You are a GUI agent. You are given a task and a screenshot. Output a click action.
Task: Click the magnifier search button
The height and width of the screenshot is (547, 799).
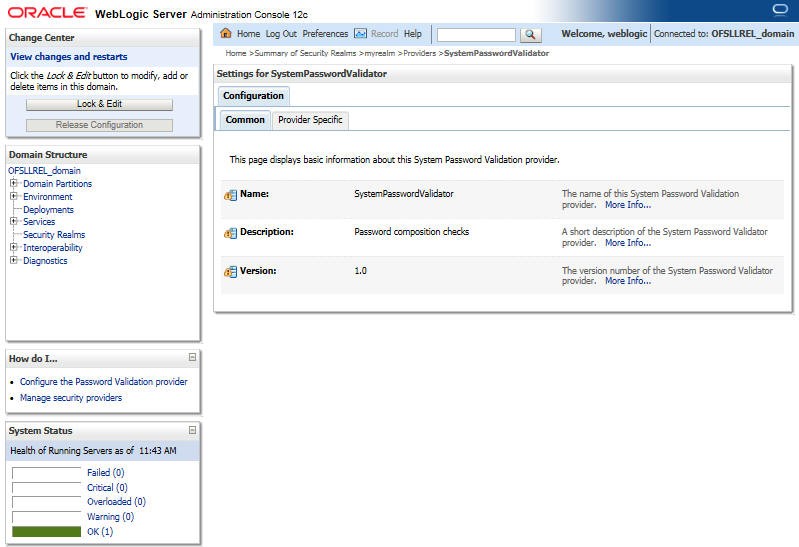[x=530, y=35]
